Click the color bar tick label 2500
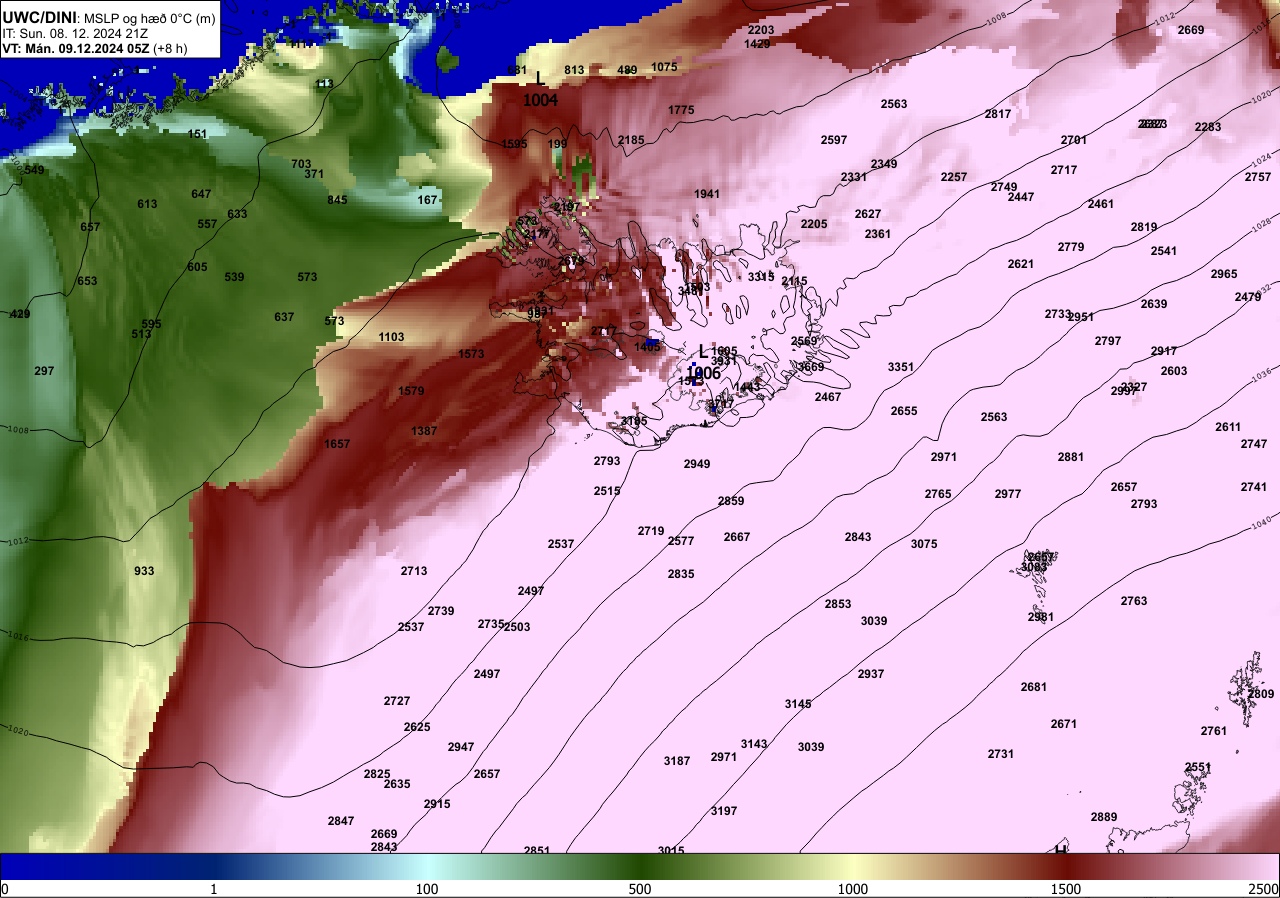1280x898 pixels. point(1264,889)
